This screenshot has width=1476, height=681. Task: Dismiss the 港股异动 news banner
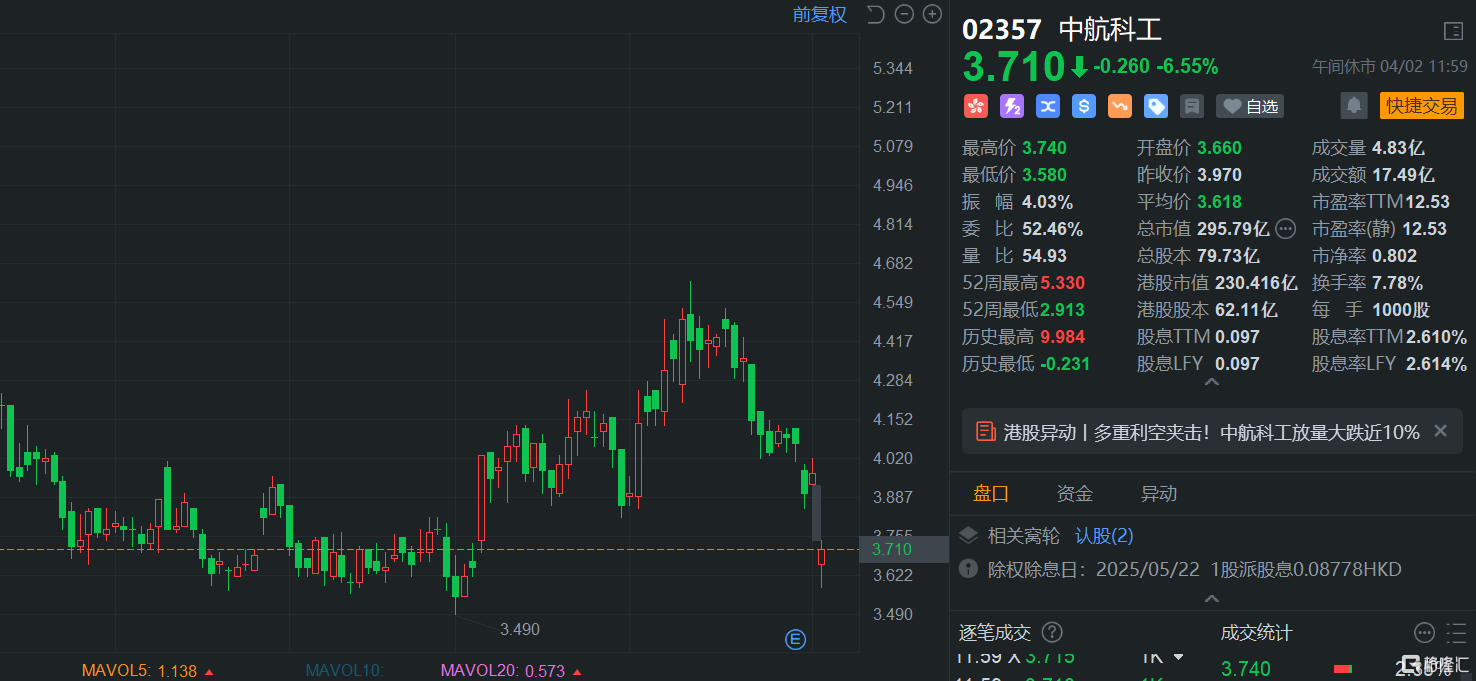pos(1441,431)
